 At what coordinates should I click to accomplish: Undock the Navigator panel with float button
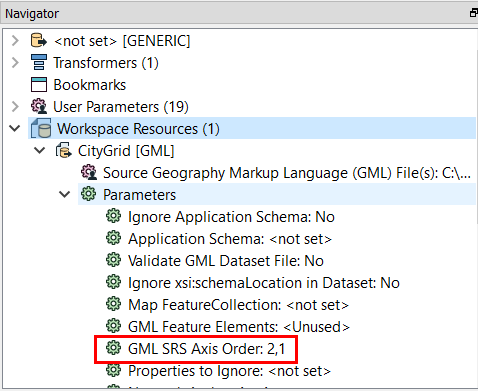[473, 13]
